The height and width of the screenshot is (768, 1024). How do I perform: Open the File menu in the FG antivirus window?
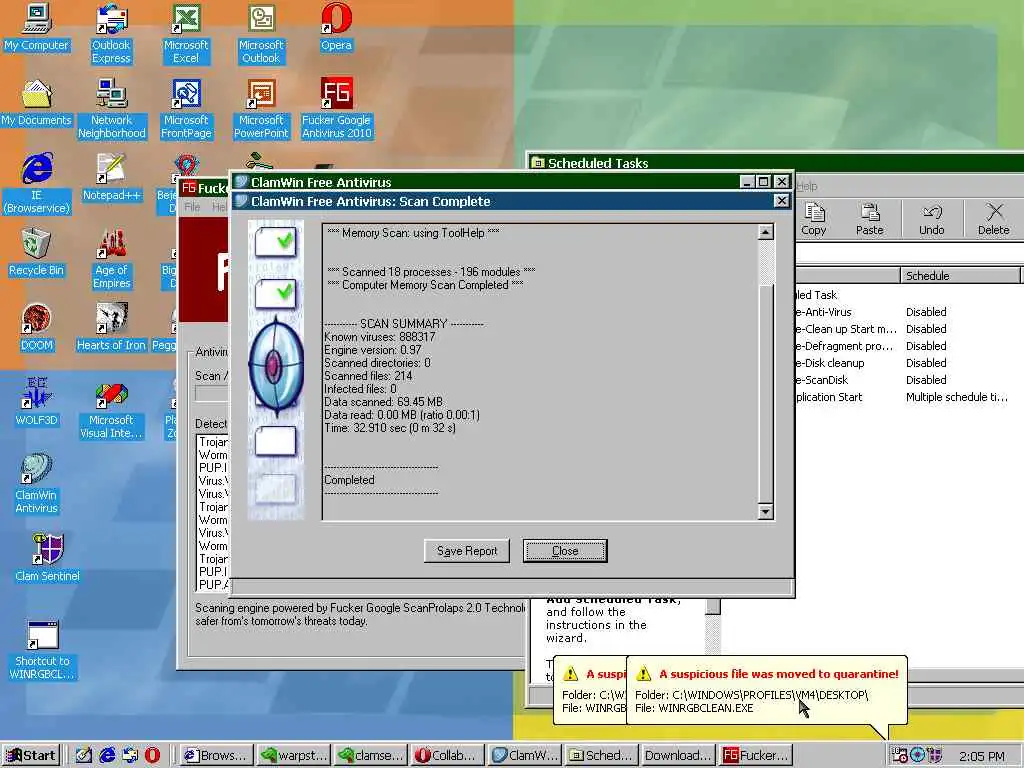192,207
